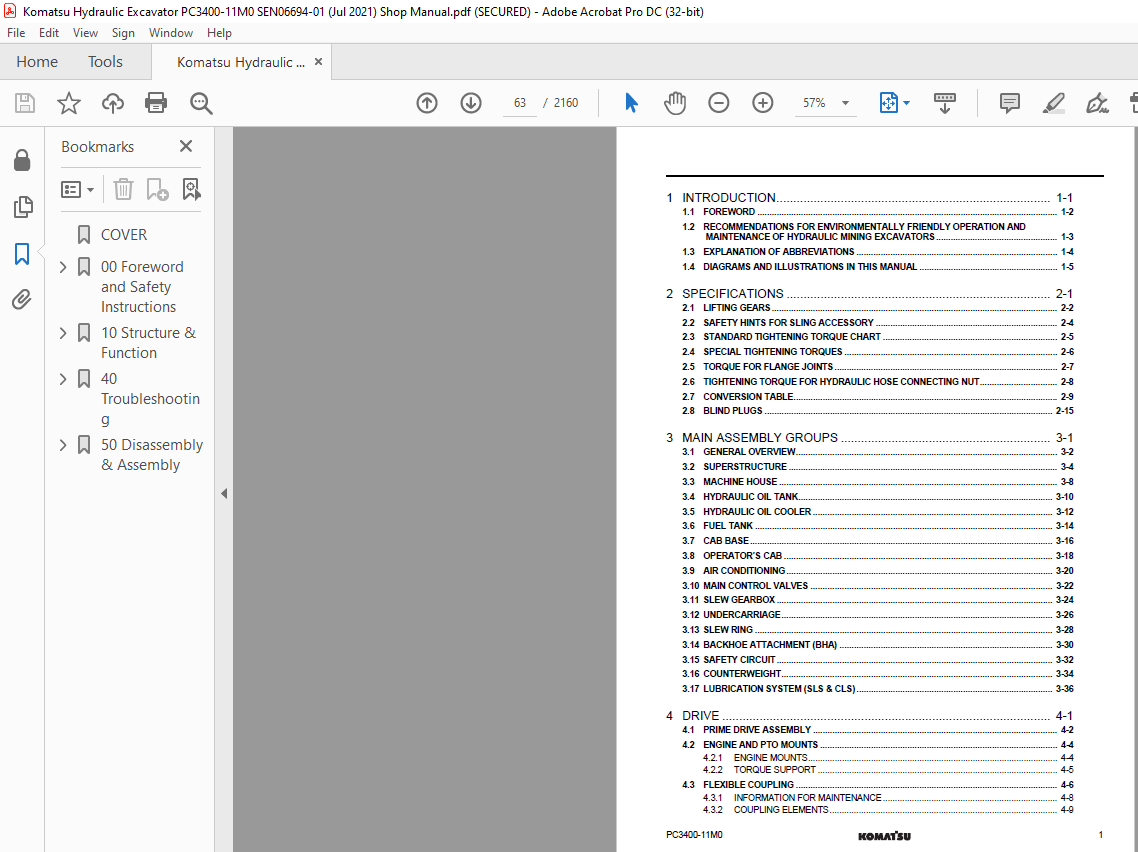Add a comment note
This screenshot has width=1138, height=852.
pos(1010,103)
